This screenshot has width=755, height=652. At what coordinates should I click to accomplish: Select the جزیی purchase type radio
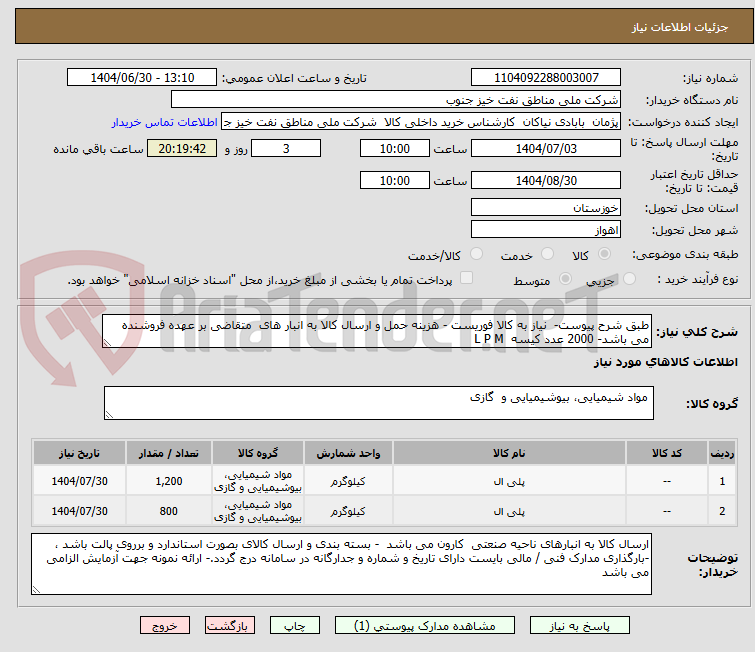click(629, 279)
